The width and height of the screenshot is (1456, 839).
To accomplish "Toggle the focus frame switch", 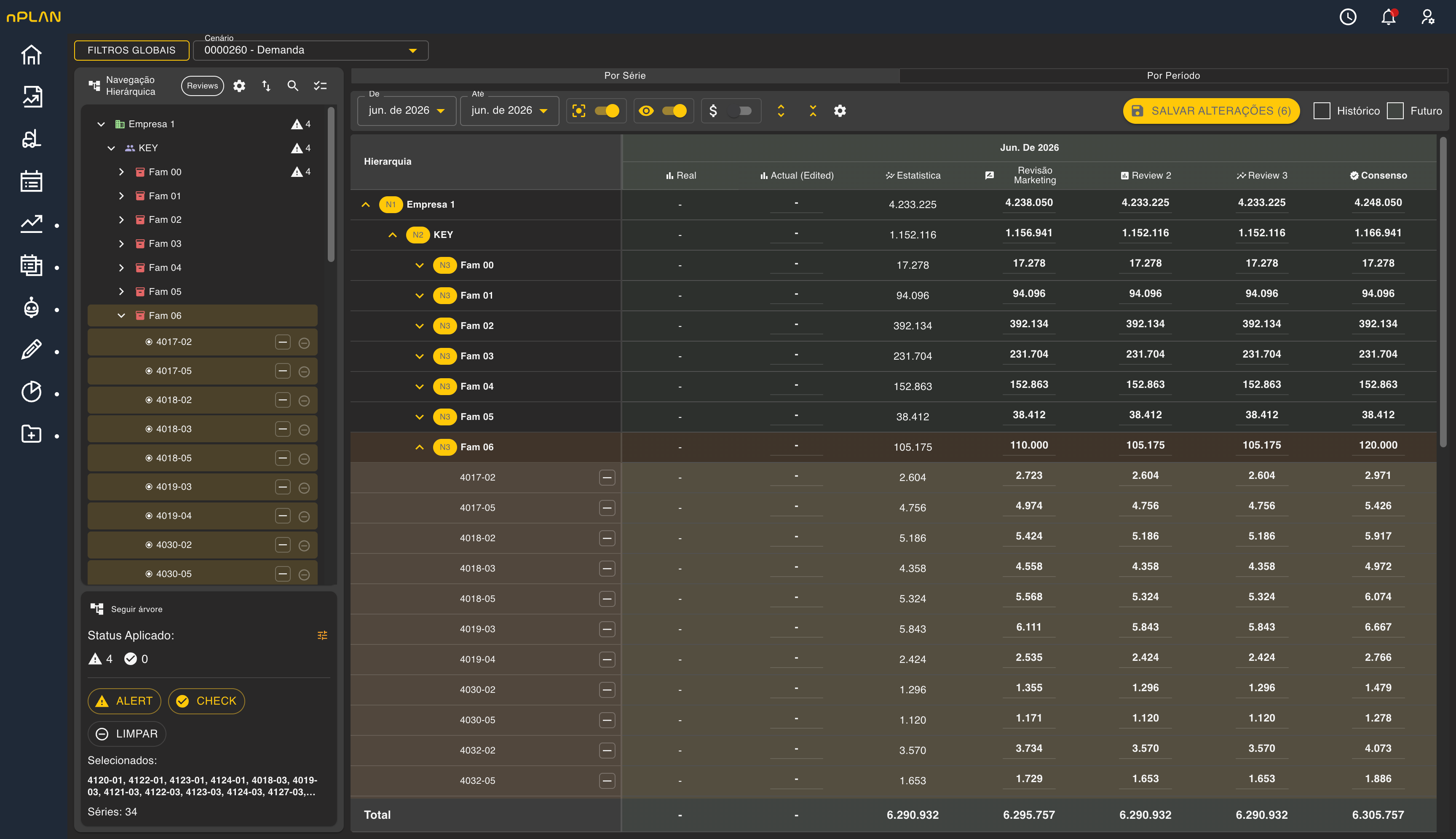I will coord(606,111).
